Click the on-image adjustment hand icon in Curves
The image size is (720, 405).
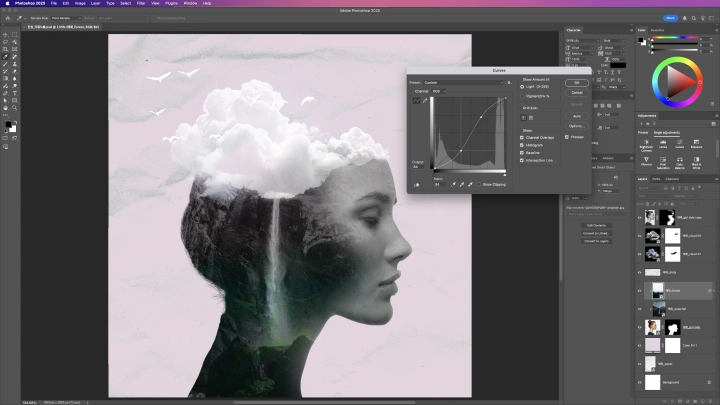[416, 185]
